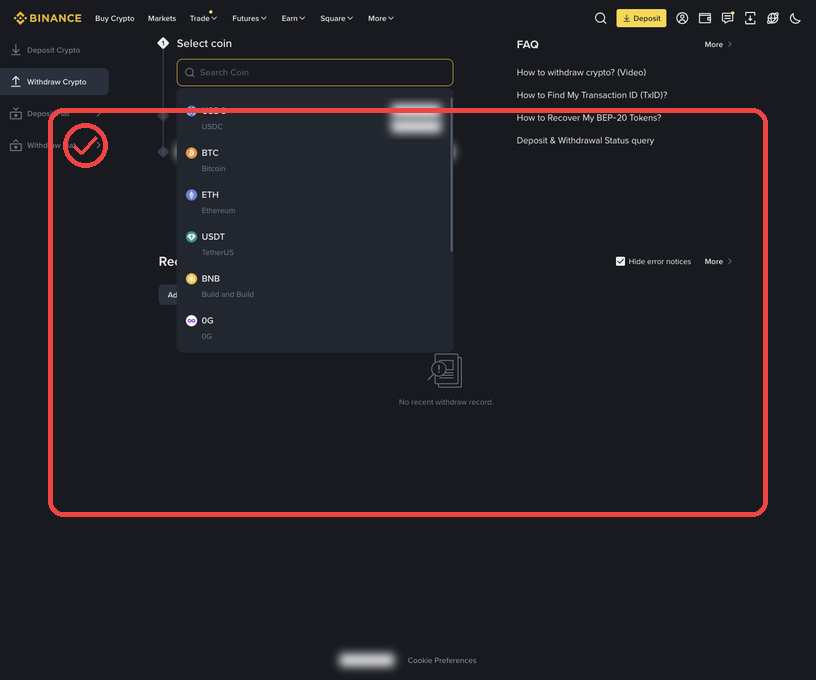Open the wallet icon in header

tap(705, 18)
